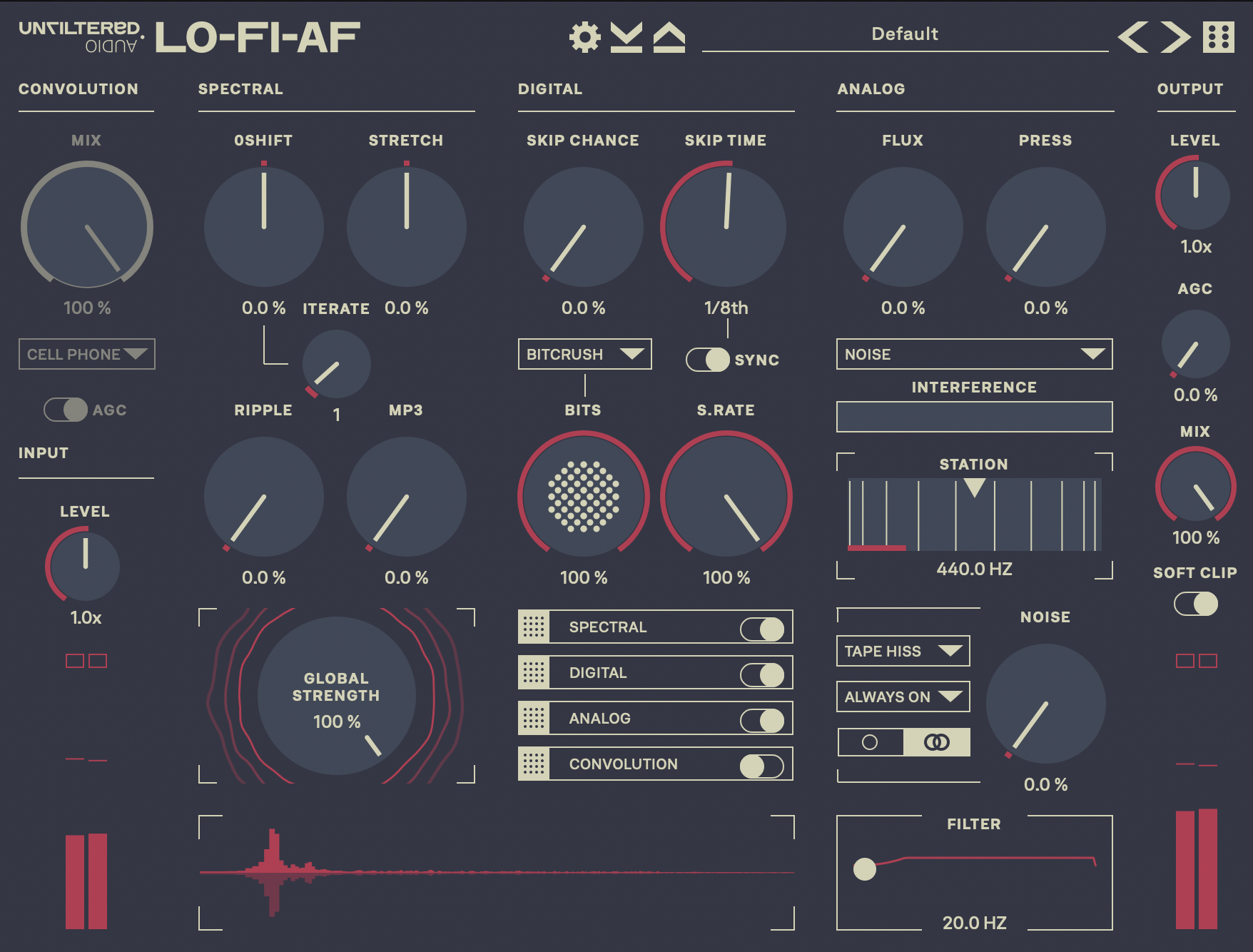Click the Spectral row label
This screenshot has width=1253, height=952.
click(x=608, y=627)
